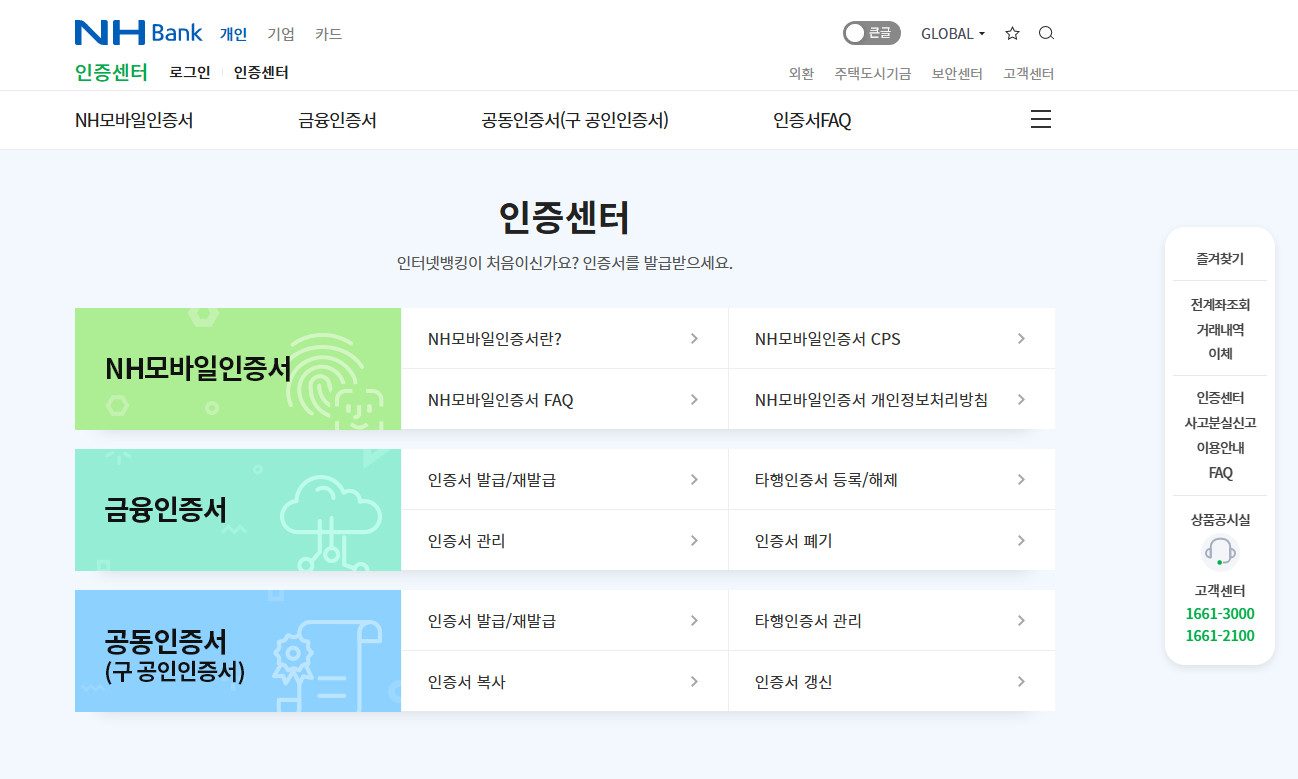Select the 기업 tab

coord(281,33)
